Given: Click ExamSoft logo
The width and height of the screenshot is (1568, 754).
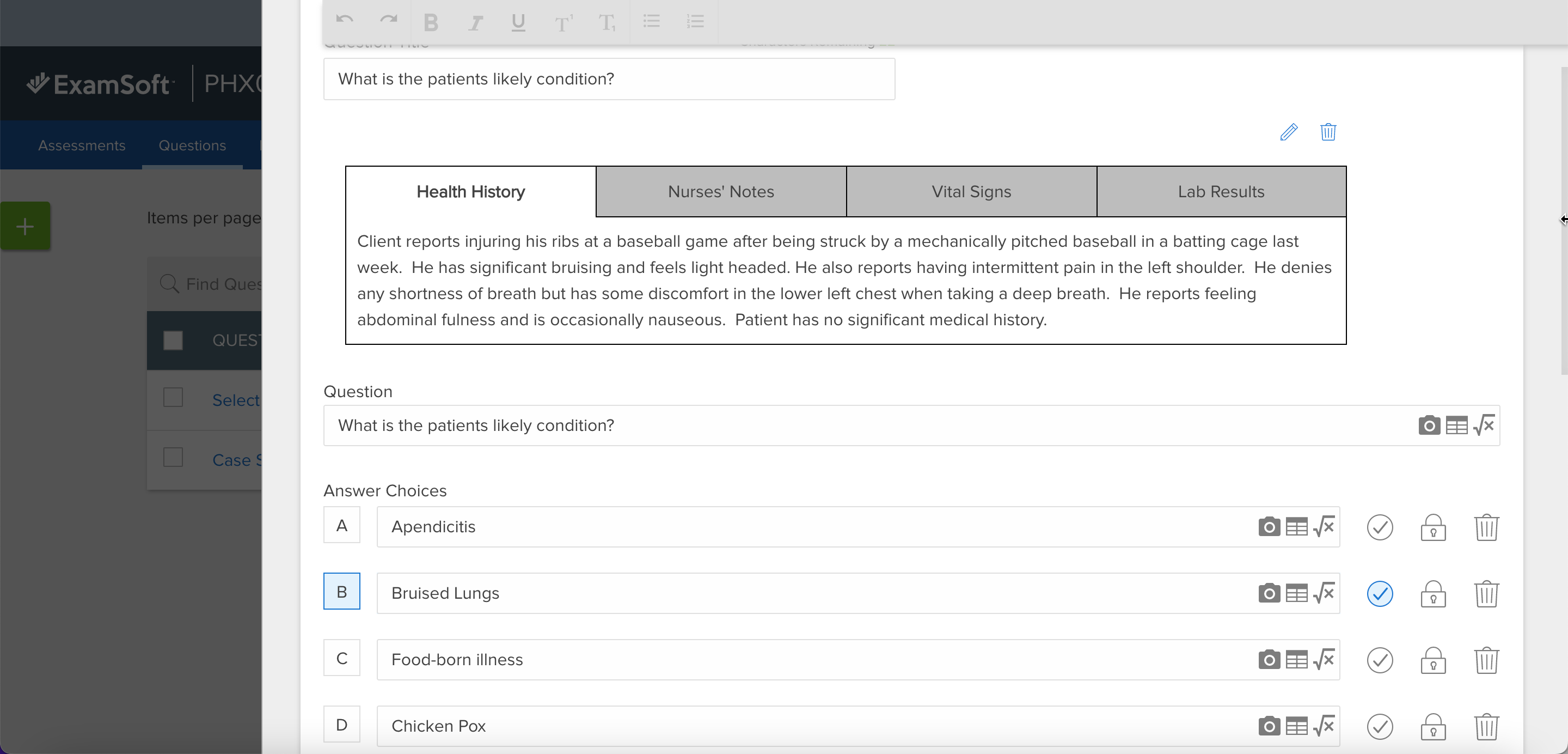Looking at the screenshot, I should (101, 83).
